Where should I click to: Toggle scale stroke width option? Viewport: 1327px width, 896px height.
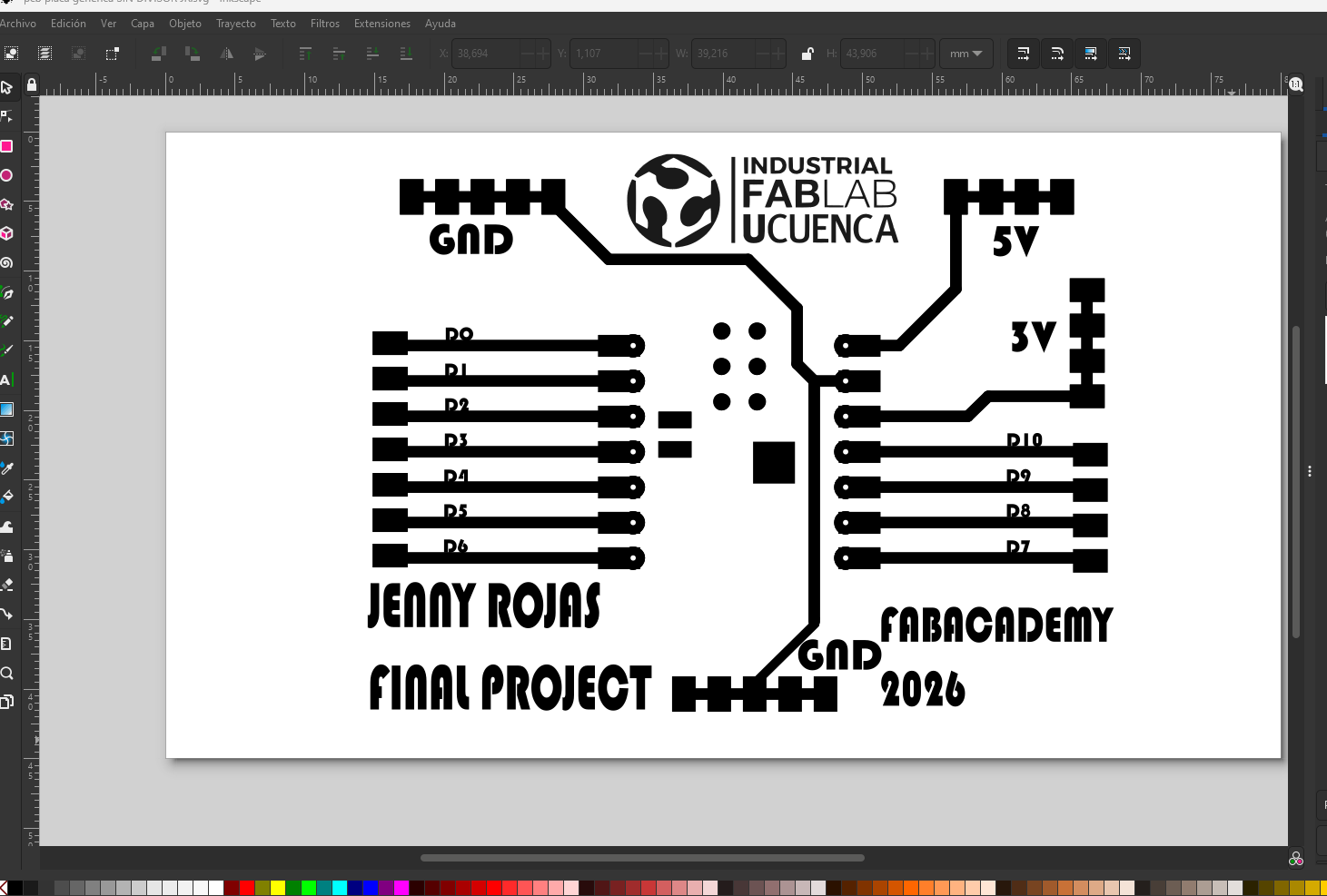(1024, 54)
